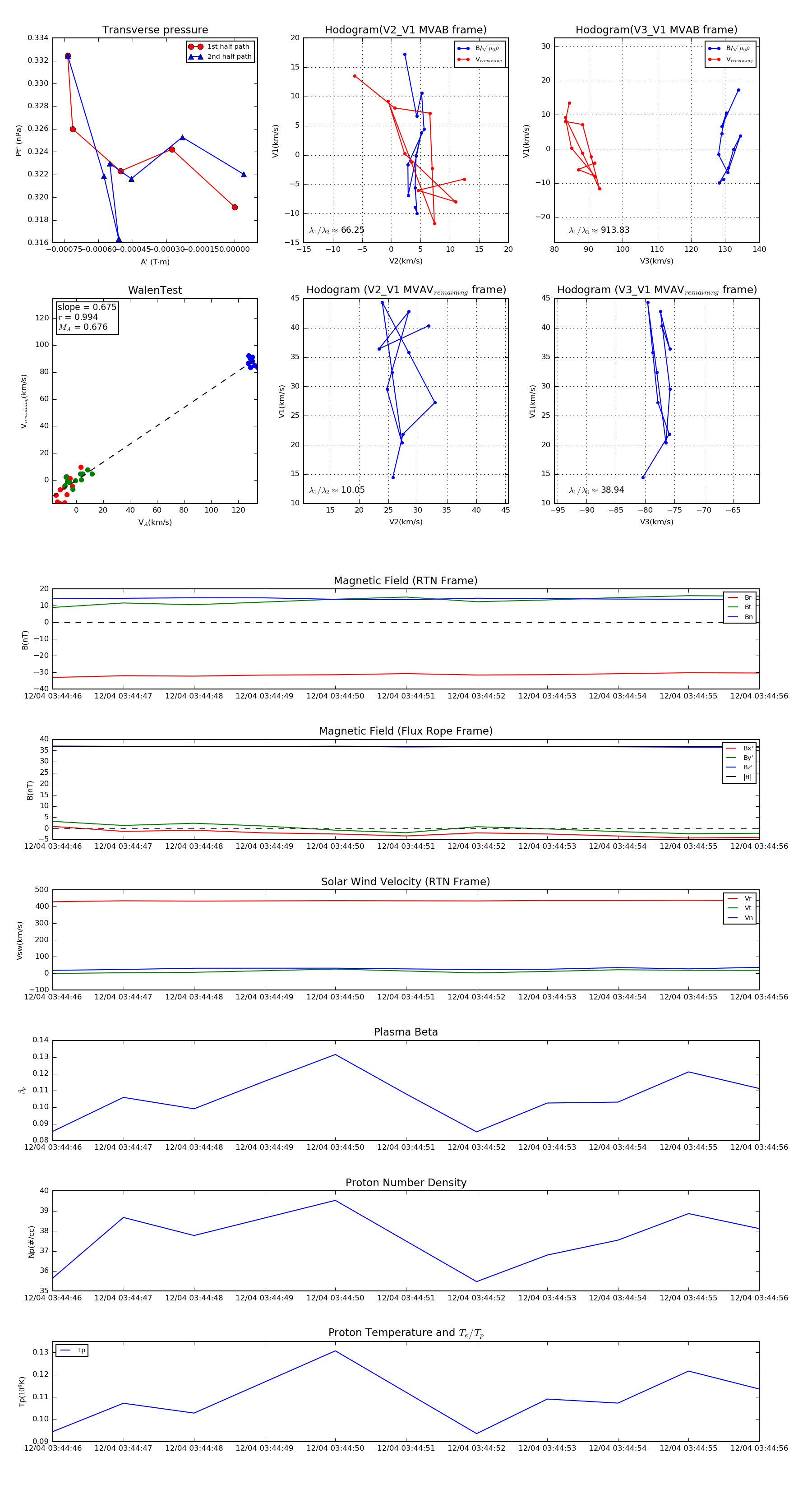Click the Np(#/cc) axis label
The width and height of the screenshot is (812, 1489).
tap(31, 1241)
